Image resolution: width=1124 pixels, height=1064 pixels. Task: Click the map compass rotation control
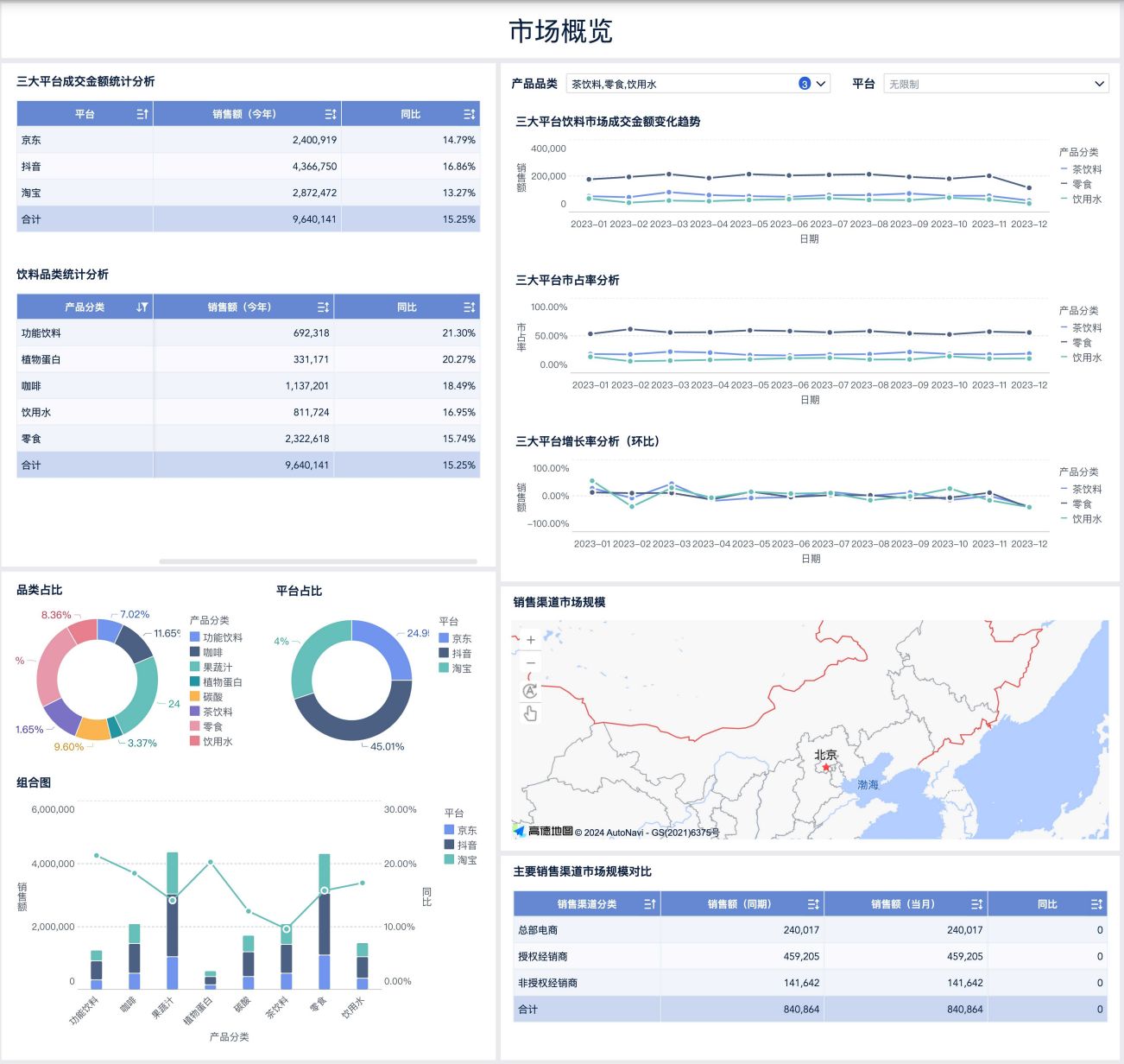tap(530, 691)
